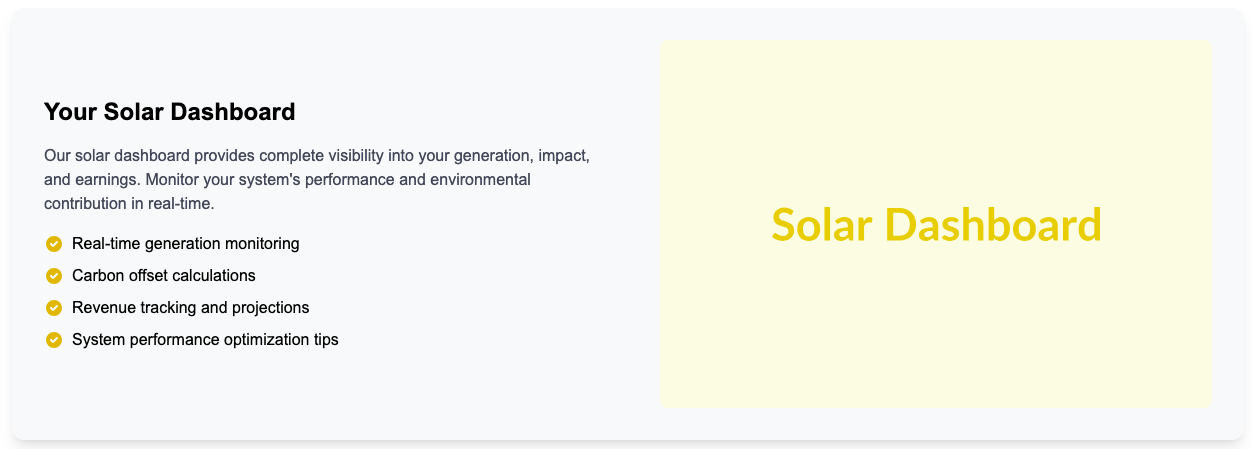Select the Real-time generation monitoring list item text
Screen dimensions: 1252x449
185,244
